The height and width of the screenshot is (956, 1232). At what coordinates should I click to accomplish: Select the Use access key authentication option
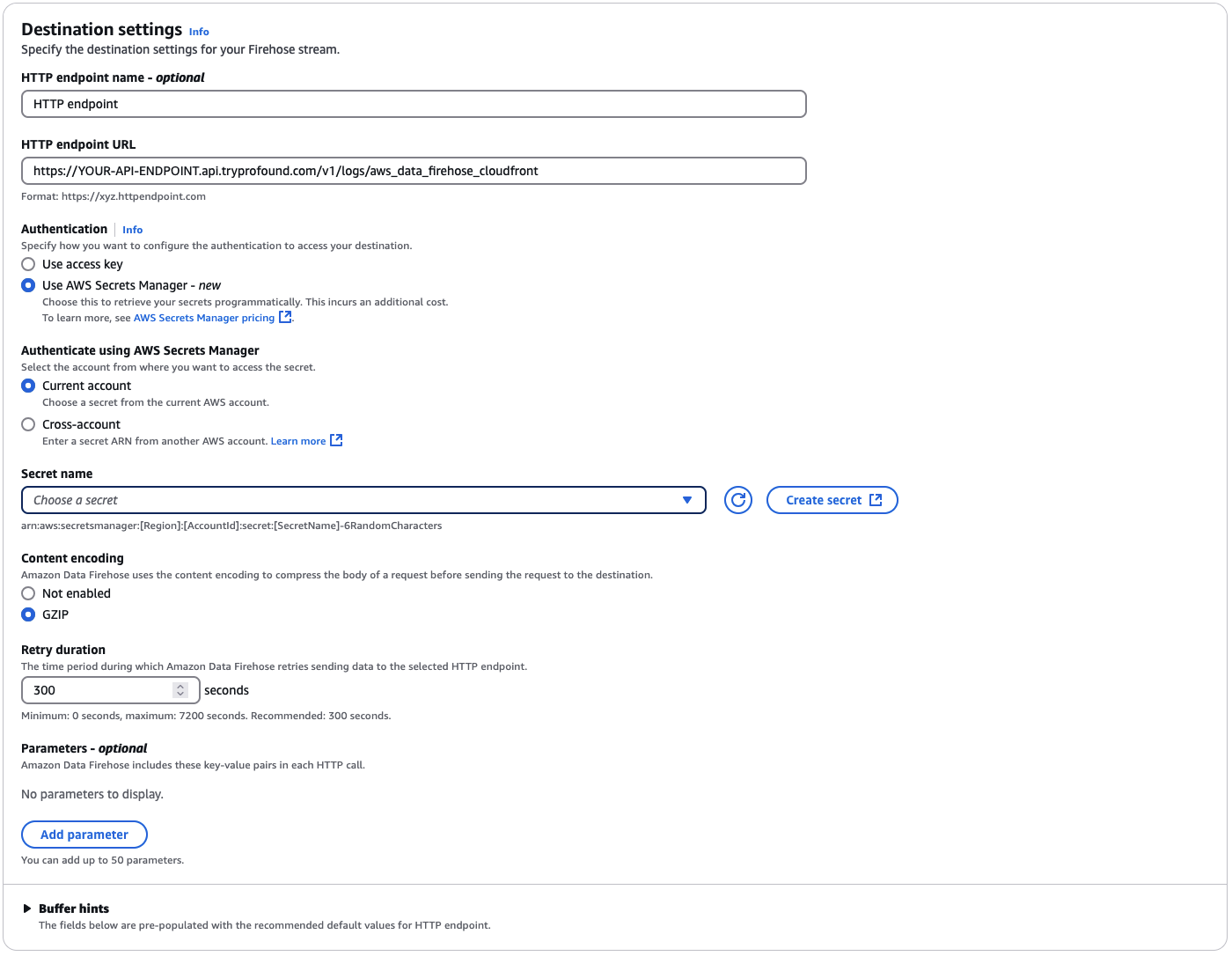pyautogui.click(x=28, y=264)
